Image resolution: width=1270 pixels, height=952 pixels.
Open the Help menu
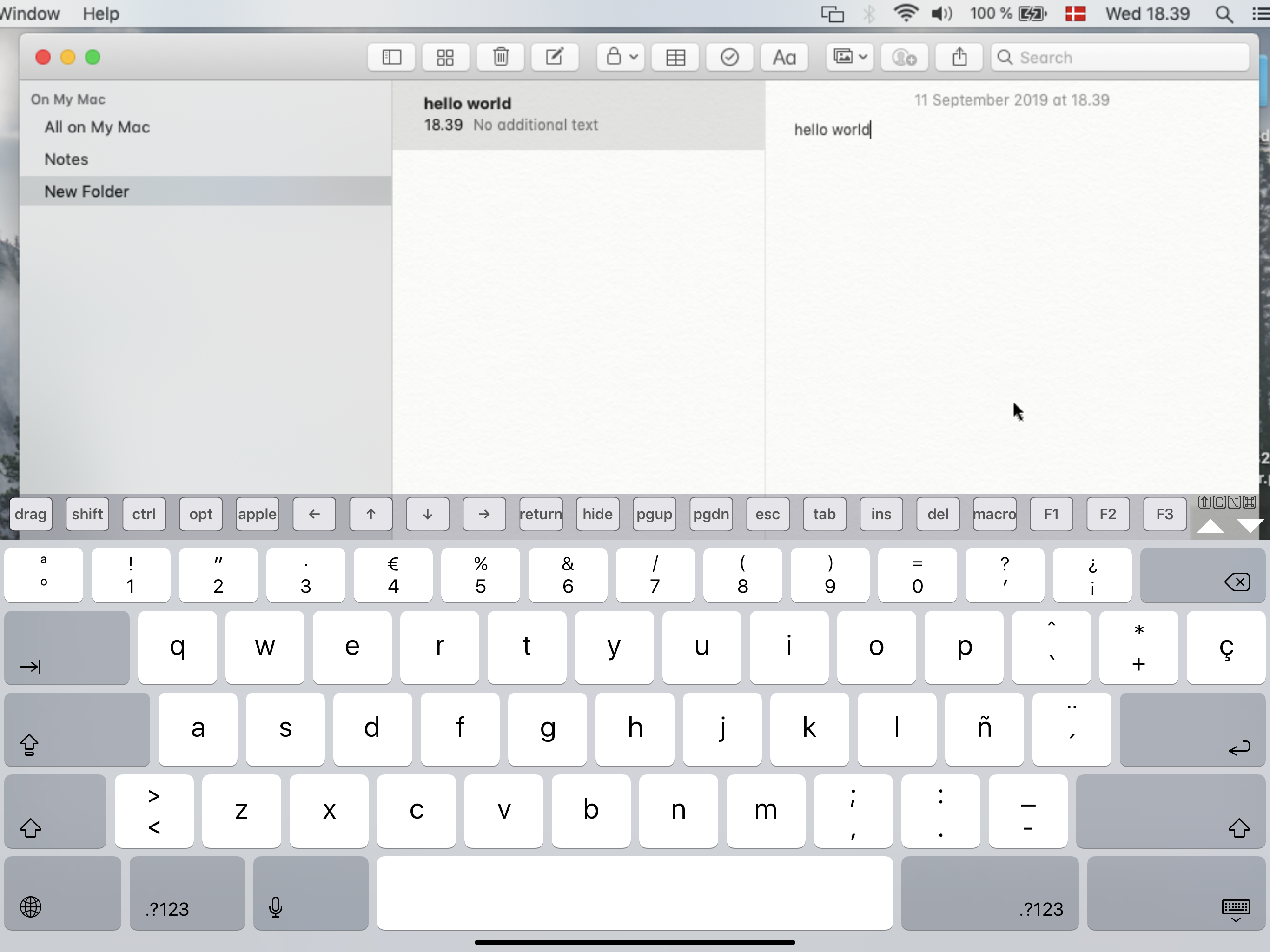pyautogui.click(x=101, y=13)
